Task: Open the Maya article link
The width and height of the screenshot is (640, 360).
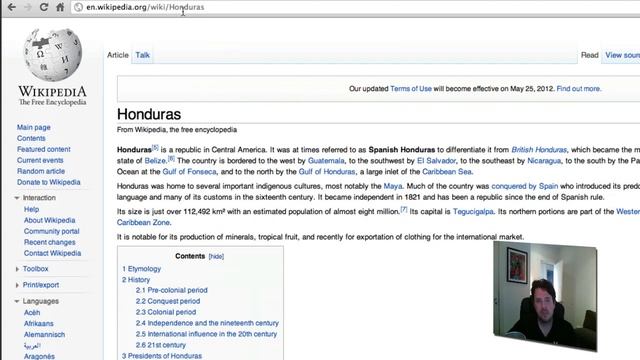Action: pyautogui.click(x=393, y=186)
